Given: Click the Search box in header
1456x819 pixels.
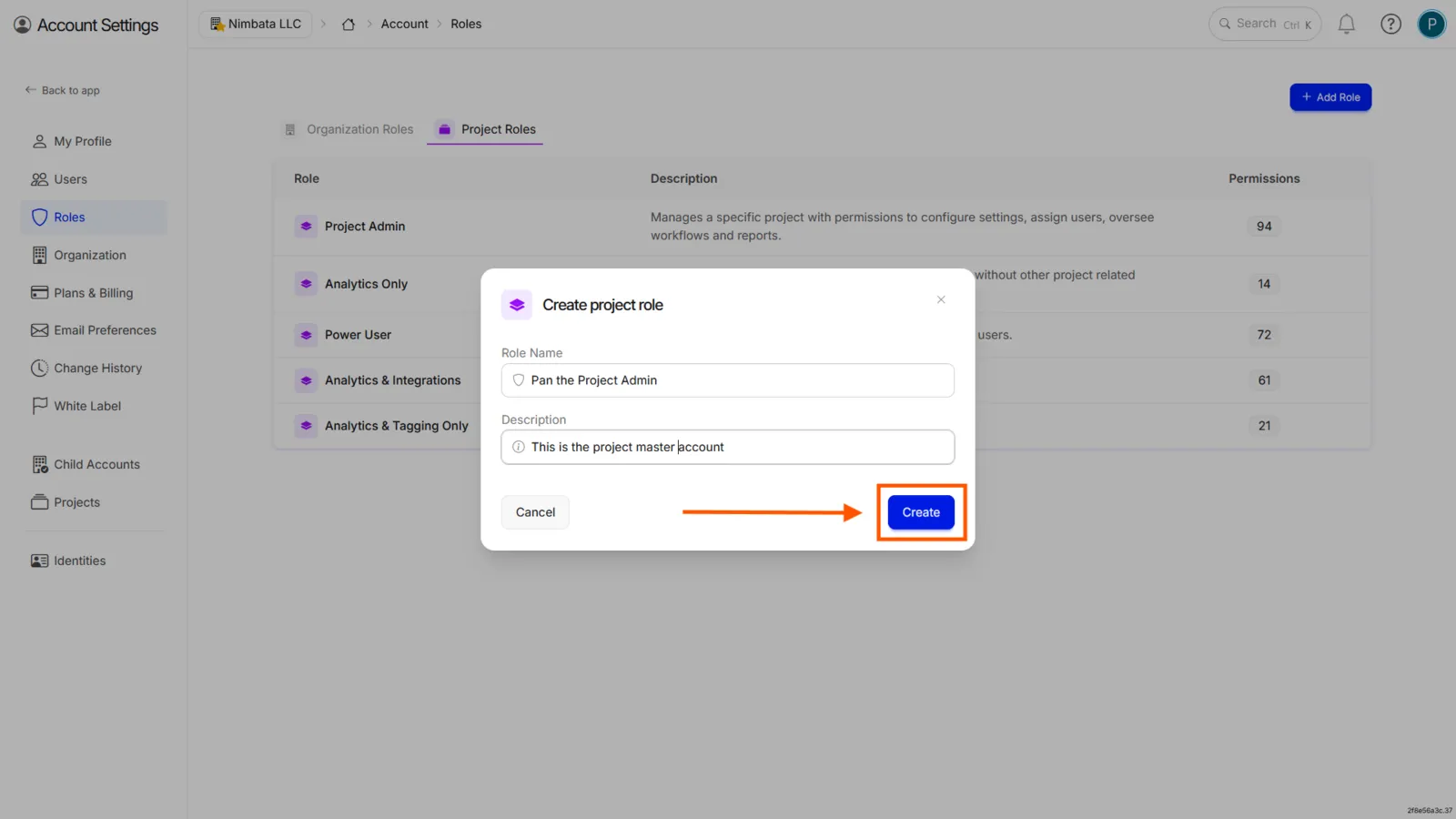Looking at the screenshot, I should [x=1265, y=25].
